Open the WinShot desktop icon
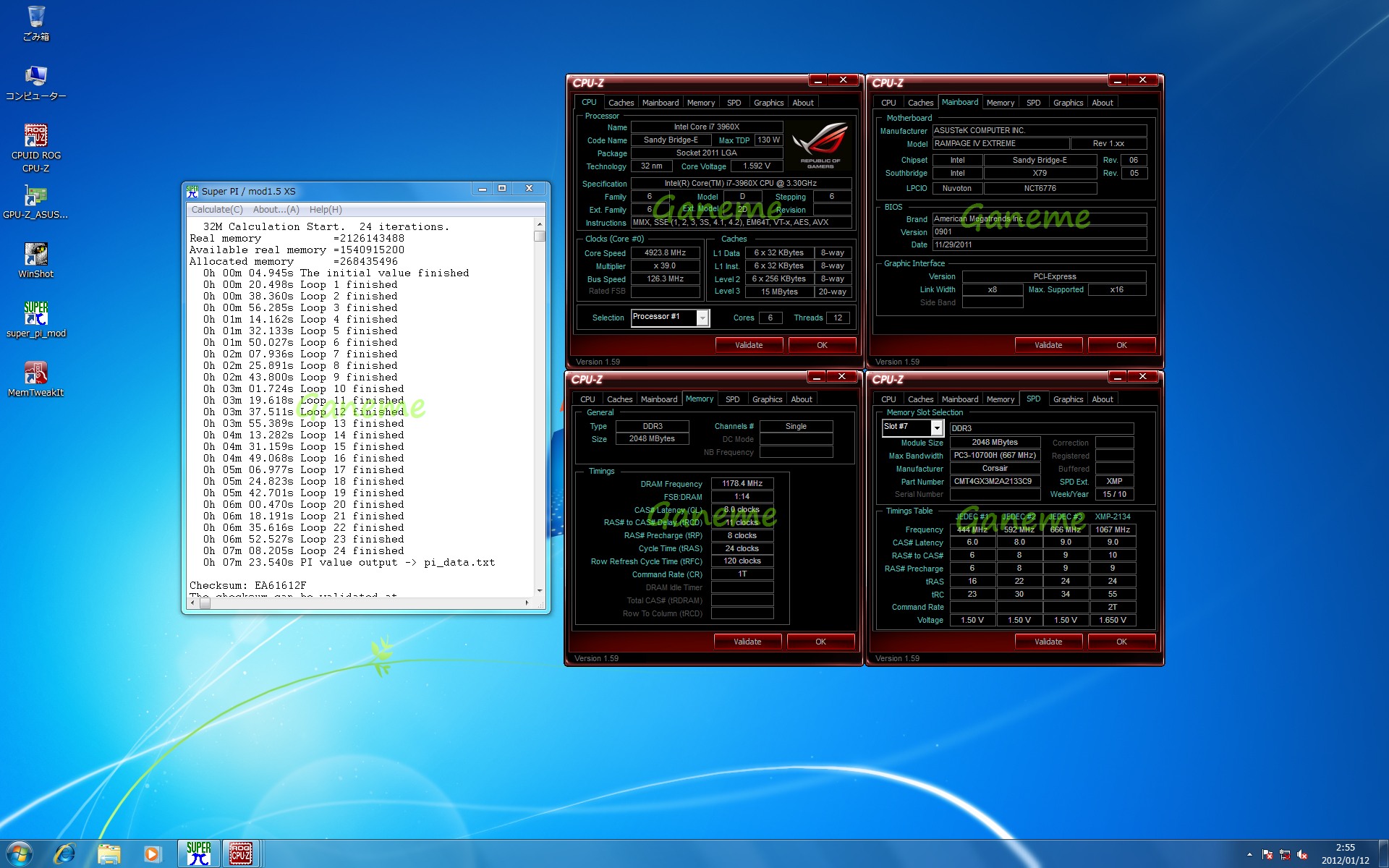1389x868 pixels. pos(36,260)
